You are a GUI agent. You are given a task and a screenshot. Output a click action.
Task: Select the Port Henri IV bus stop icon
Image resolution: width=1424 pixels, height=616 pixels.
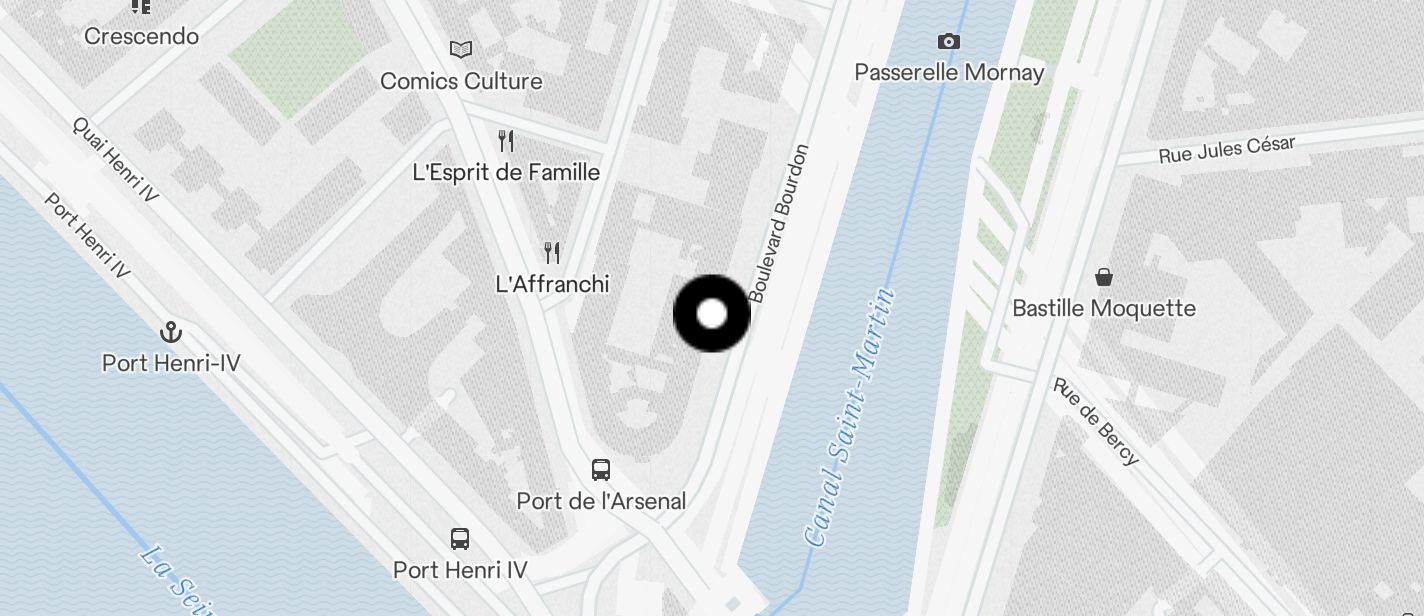(460, 539)
